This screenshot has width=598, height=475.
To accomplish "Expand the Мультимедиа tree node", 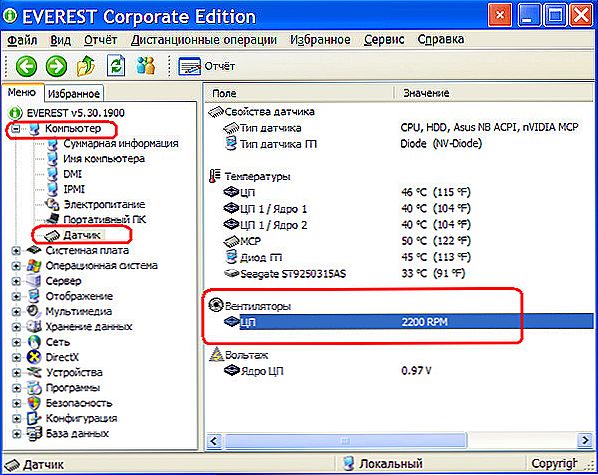I will click(x=16, y=312).
